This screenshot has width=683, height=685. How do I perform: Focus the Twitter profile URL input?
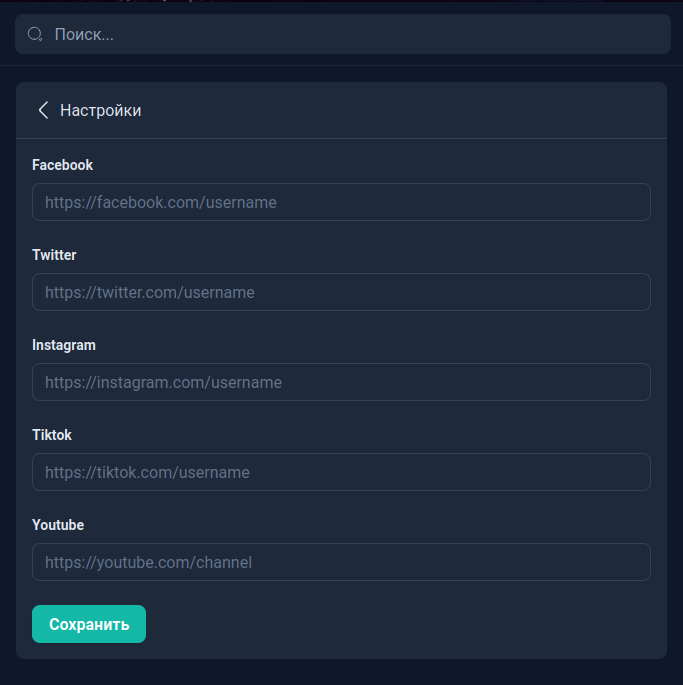click(341, 292)
